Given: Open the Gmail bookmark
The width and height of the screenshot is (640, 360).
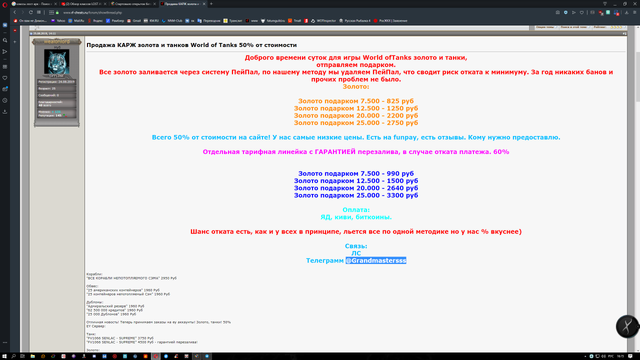Looking at the screenshot, I should [134, 21].
